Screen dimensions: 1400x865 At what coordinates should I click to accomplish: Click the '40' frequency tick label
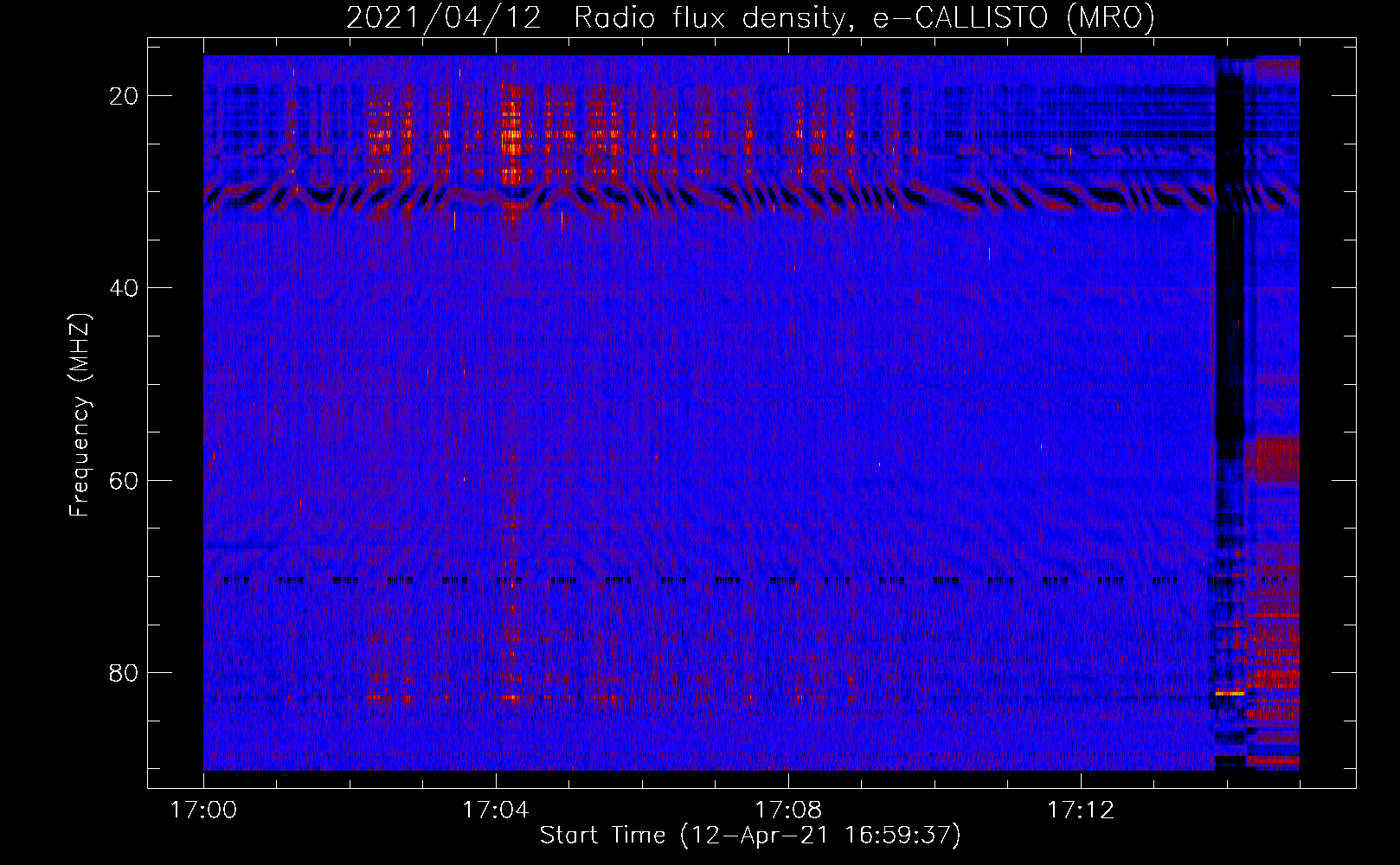125,288
